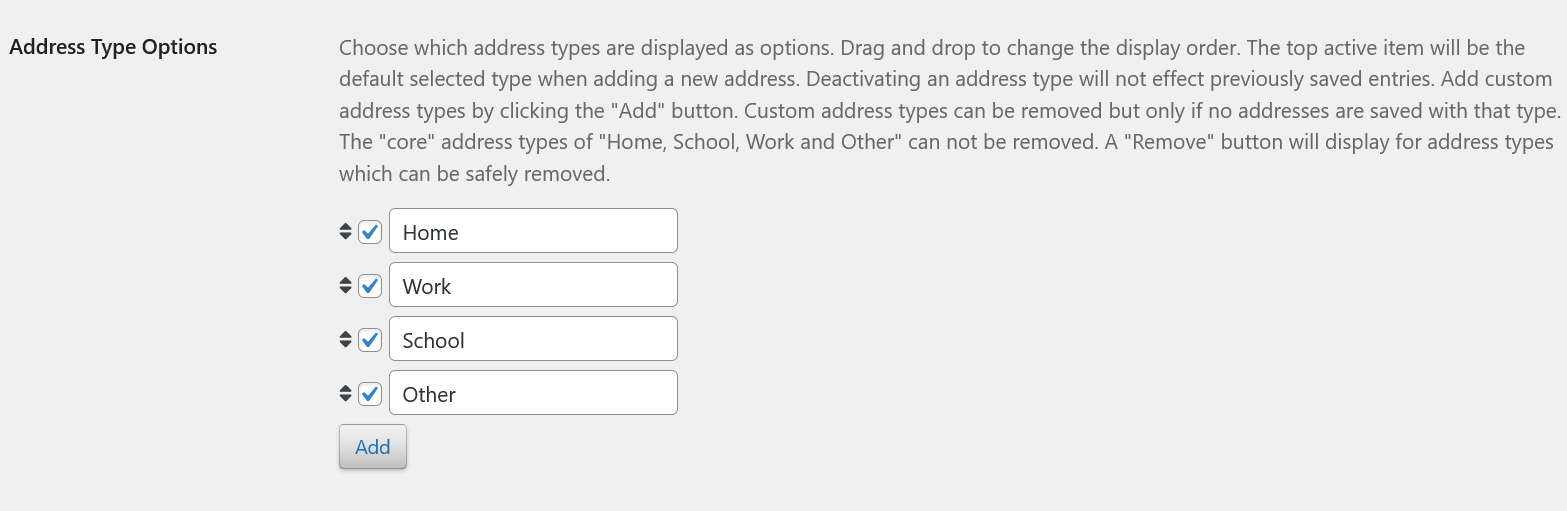Click right after the word Home in its field
Screen dimensions: 1567x511
tap(461, 232)
